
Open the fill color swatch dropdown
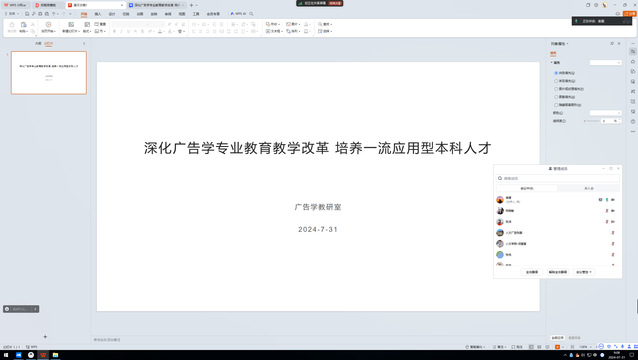pos(605,113)
